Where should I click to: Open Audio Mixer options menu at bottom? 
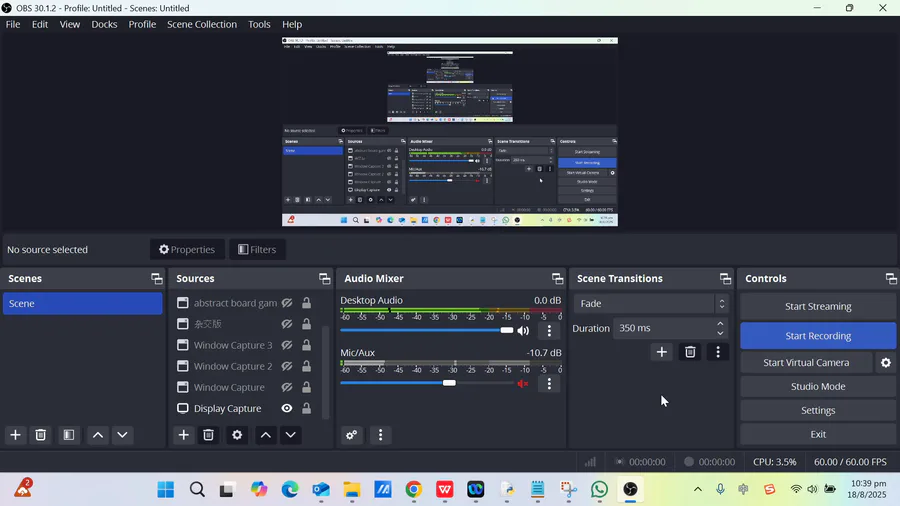click(x=380, y=435)
